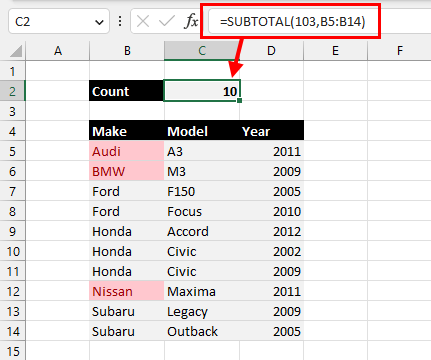Select cell C2 showing value 10
The height and width of the screenshot is (360, 431).
[x=202, y=91]
